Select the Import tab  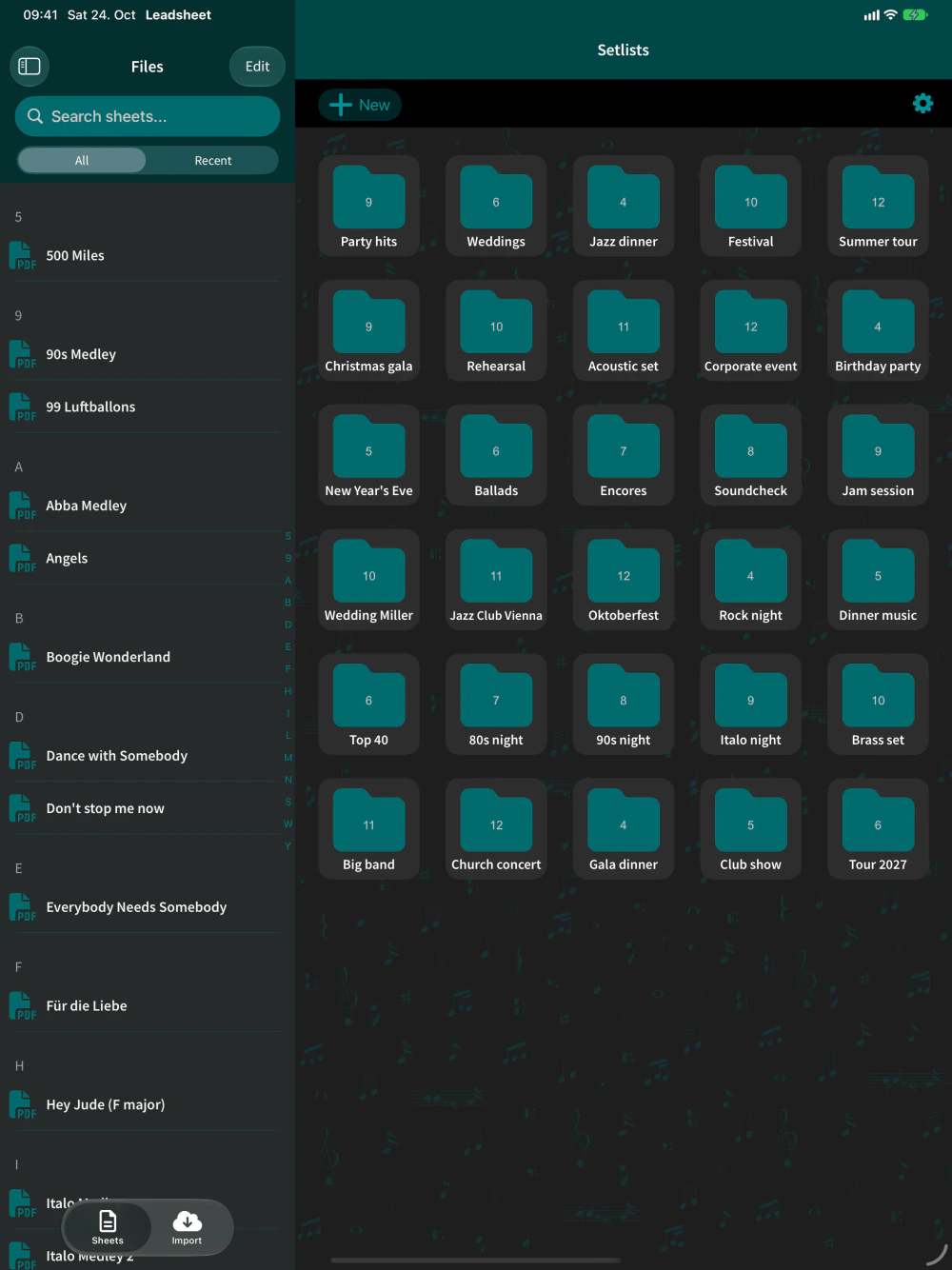coord(188,1227)
